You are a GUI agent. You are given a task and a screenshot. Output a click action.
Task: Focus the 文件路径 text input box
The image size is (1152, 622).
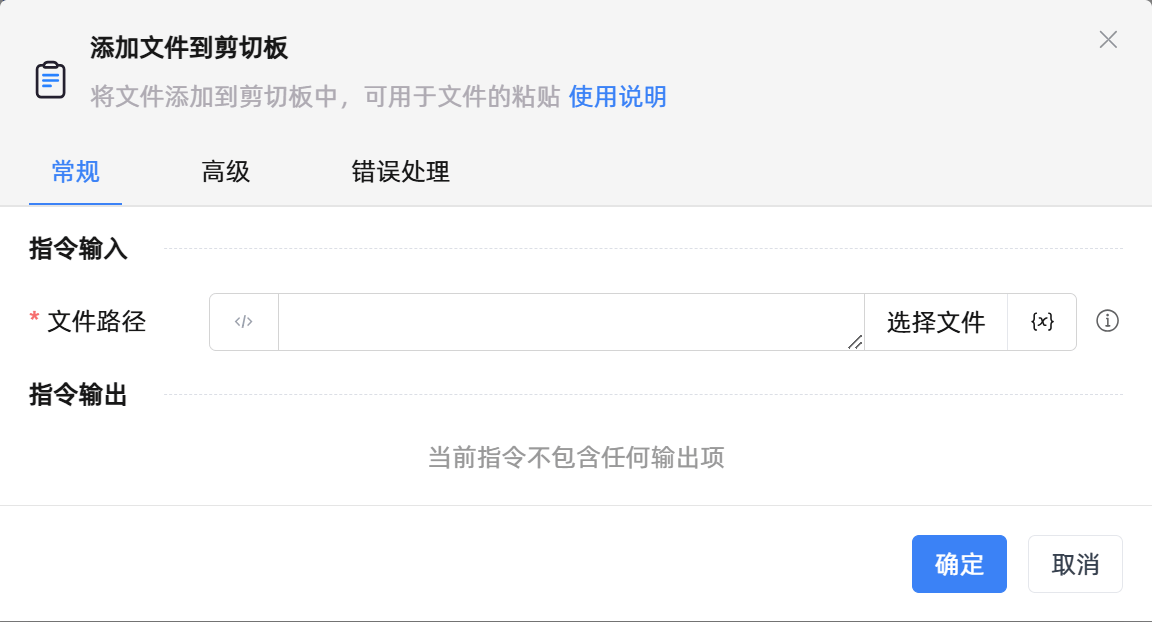(570, 322)
